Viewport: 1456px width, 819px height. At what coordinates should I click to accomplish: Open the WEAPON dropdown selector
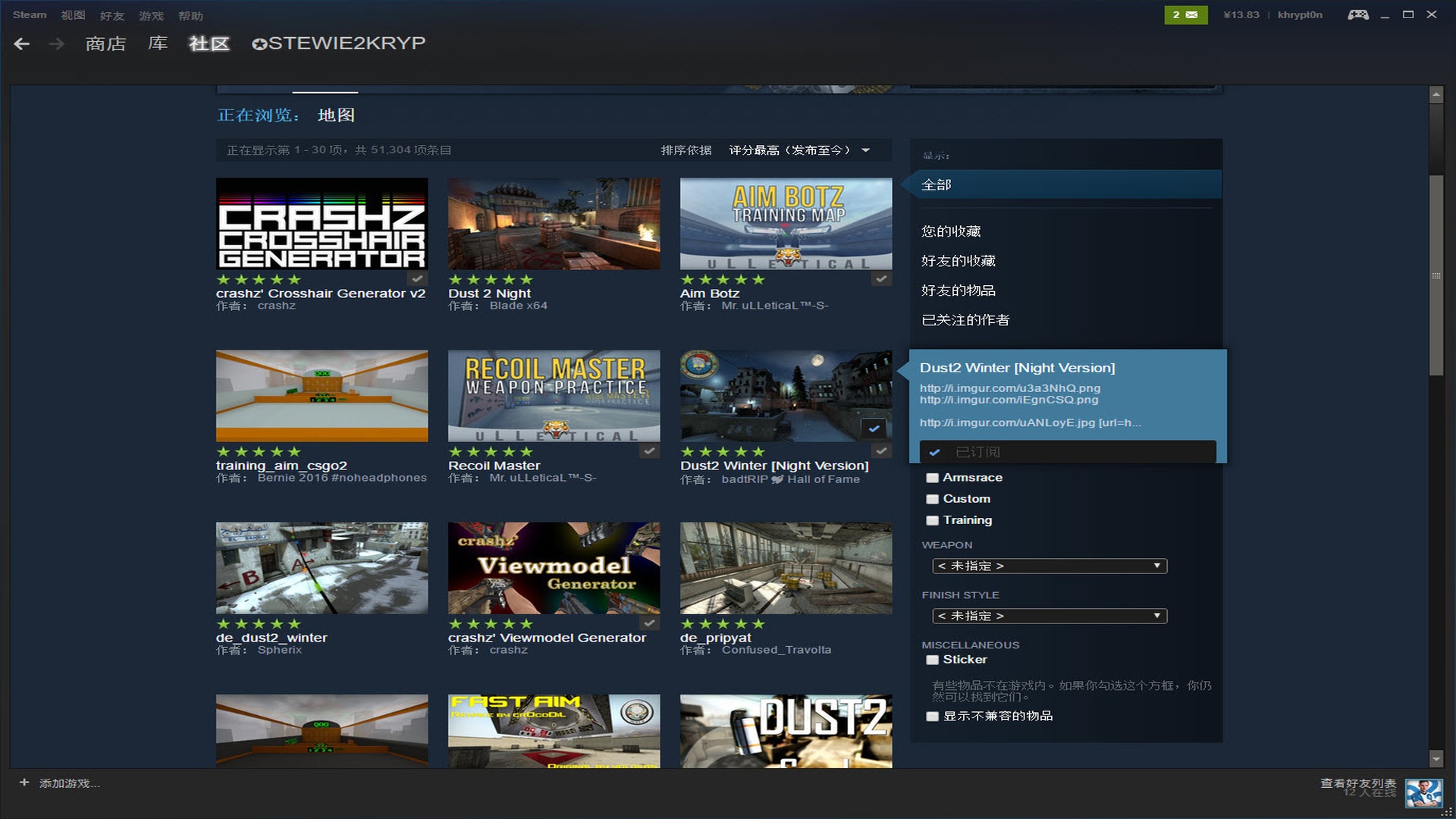(x=1049, y=566)
